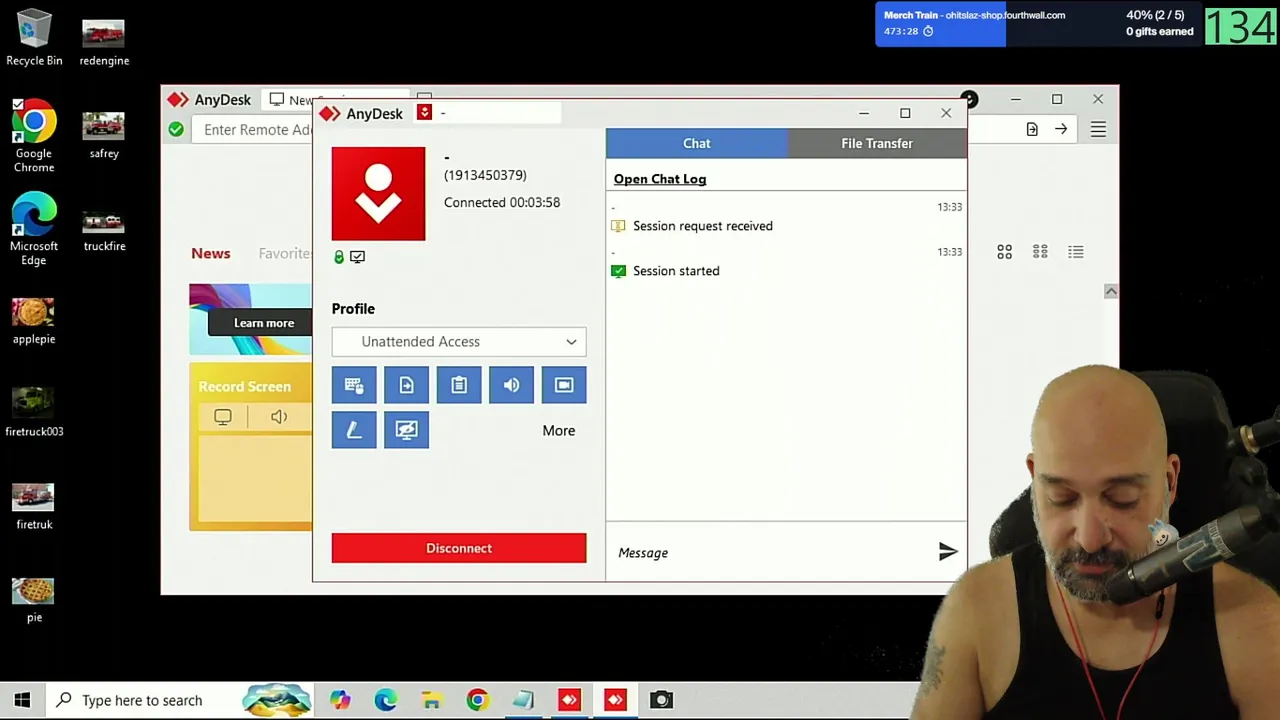Select applepie desktop file
The height and width of the screenshot is (720, 1280).
(34, 321)
